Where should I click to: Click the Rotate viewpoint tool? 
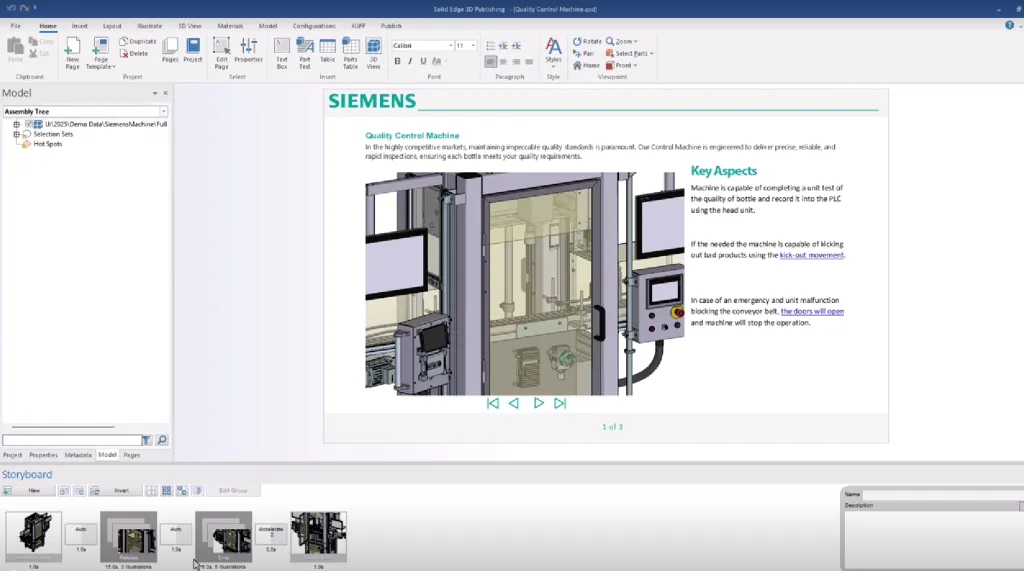[587, 41]
